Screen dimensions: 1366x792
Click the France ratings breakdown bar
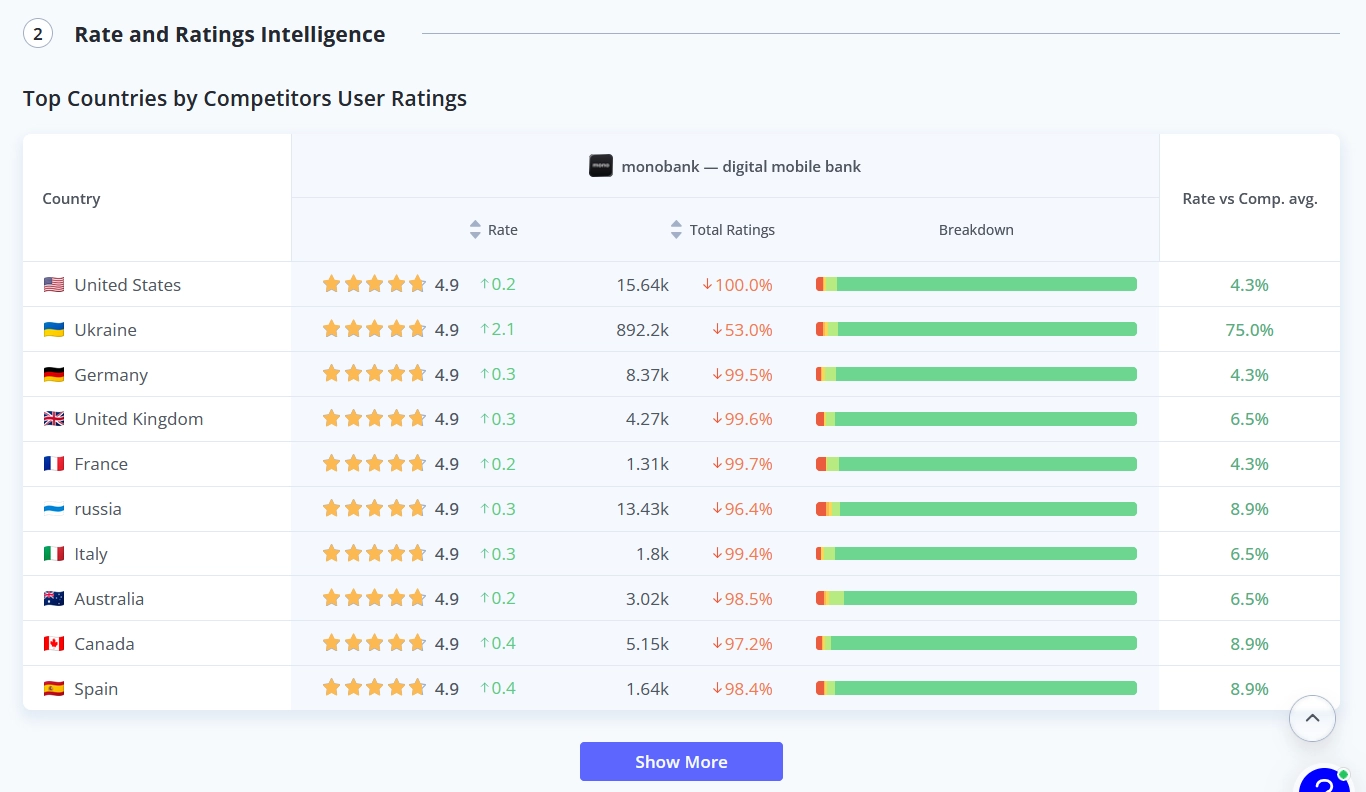(976, 464)
